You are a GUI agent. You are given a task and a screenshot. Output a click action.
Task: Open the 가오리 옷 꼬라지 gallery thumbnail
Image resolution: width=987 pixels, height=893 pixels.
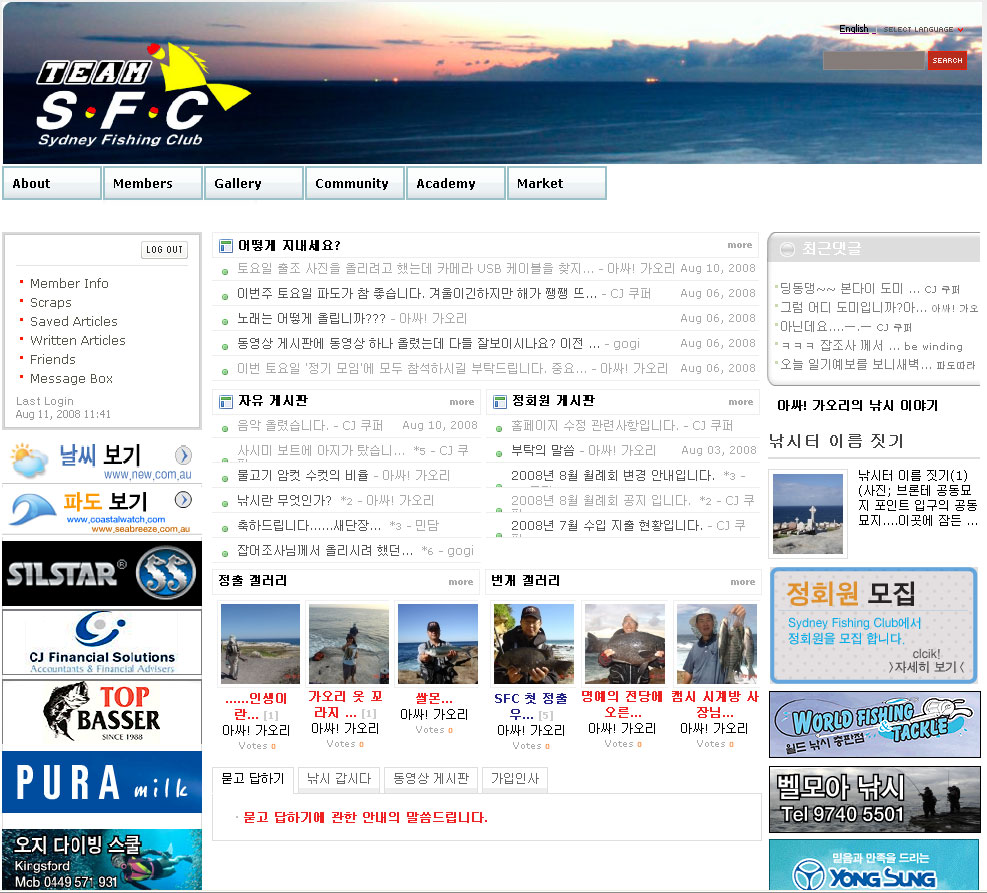[349, 644]
